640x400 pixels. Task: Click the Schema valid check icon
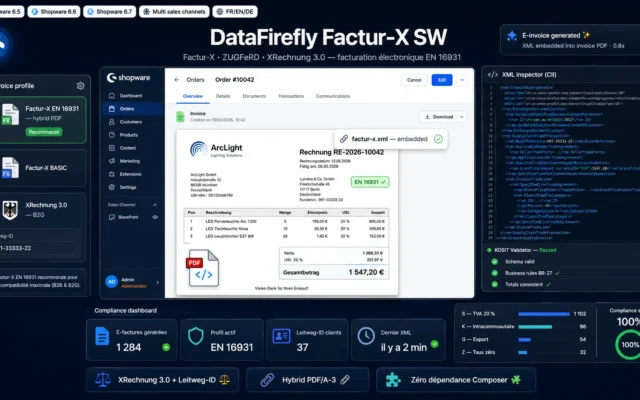click(495, 262)
